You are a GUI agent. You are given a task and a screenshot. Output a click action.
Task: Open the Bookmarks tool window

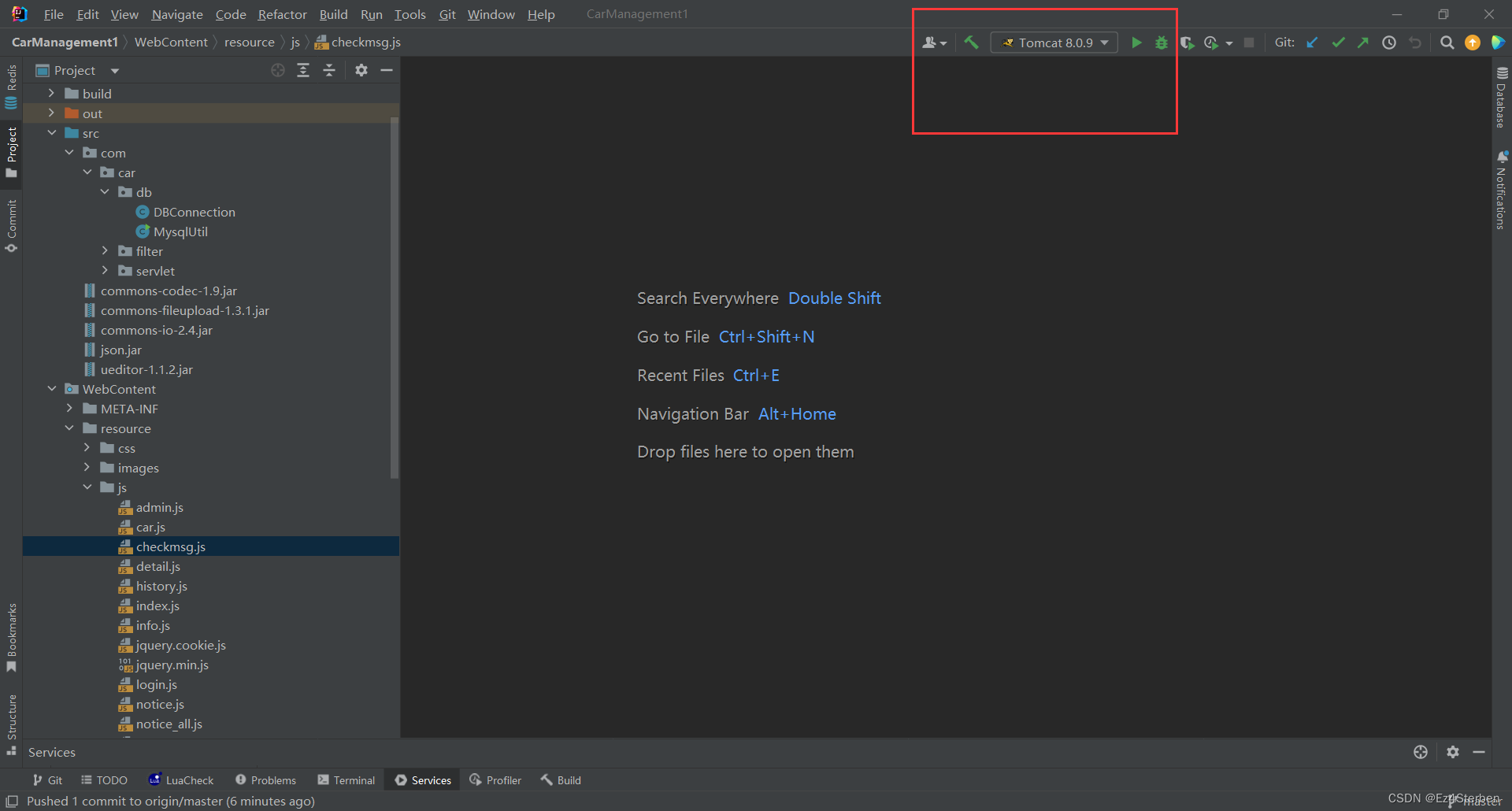[11, 637]
